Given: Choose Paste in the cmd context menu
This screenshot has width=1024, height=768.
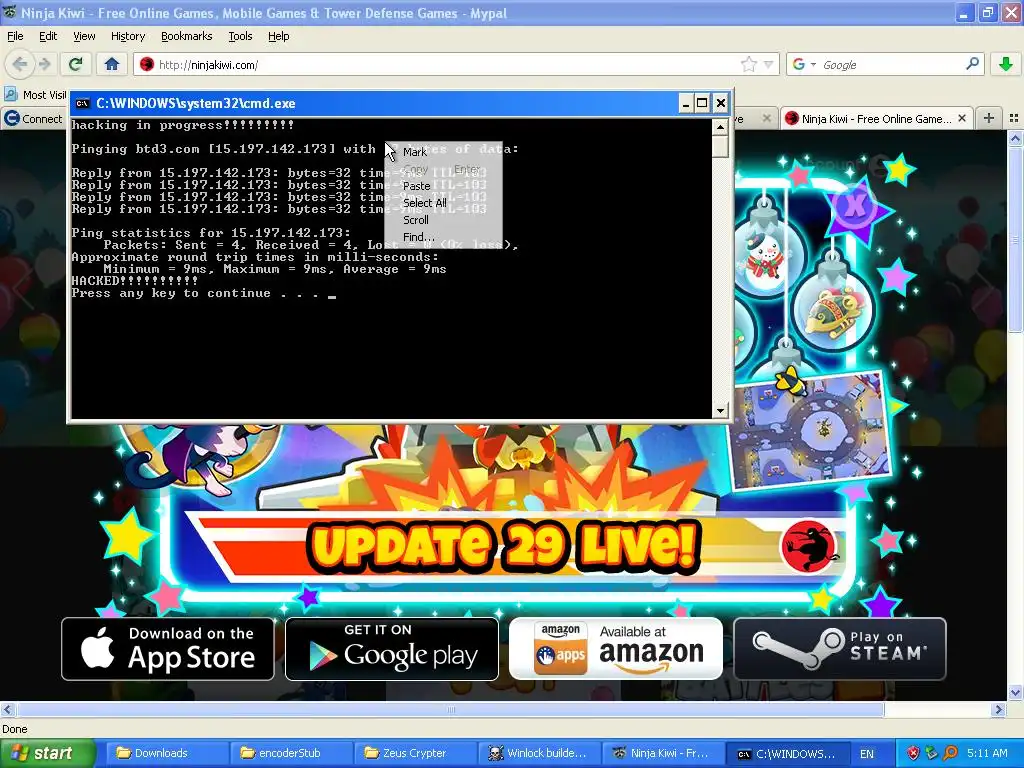Looking at the screenshot, I should point(444,186).
